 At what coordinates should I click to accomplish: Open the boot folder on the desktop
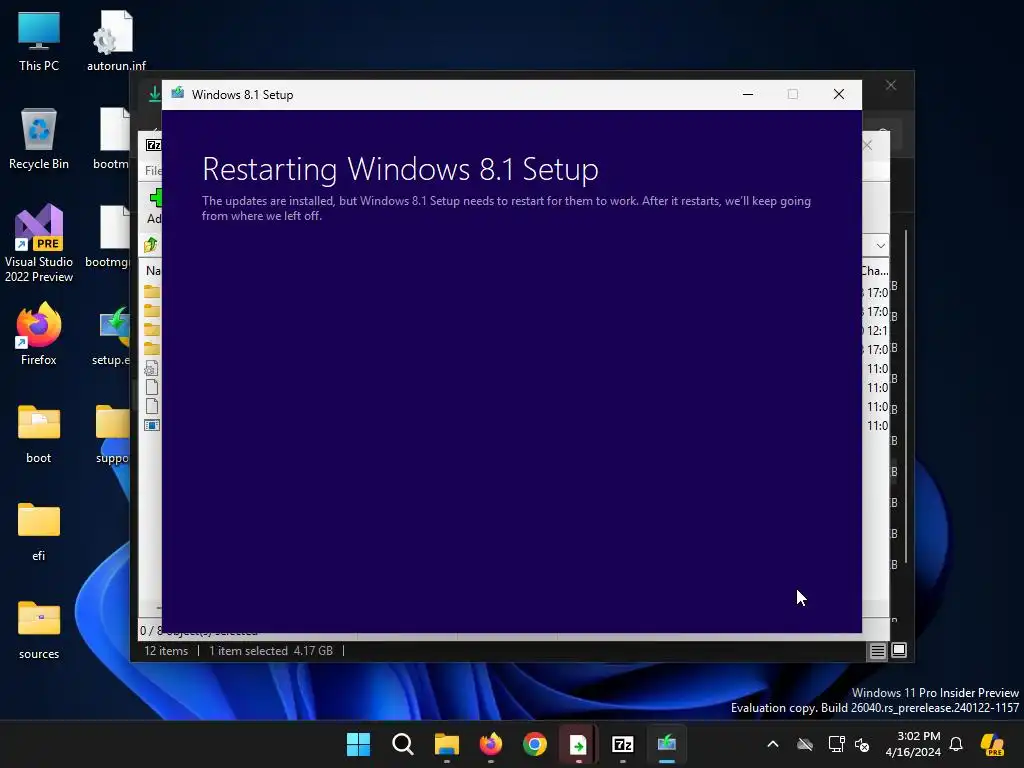39,434
